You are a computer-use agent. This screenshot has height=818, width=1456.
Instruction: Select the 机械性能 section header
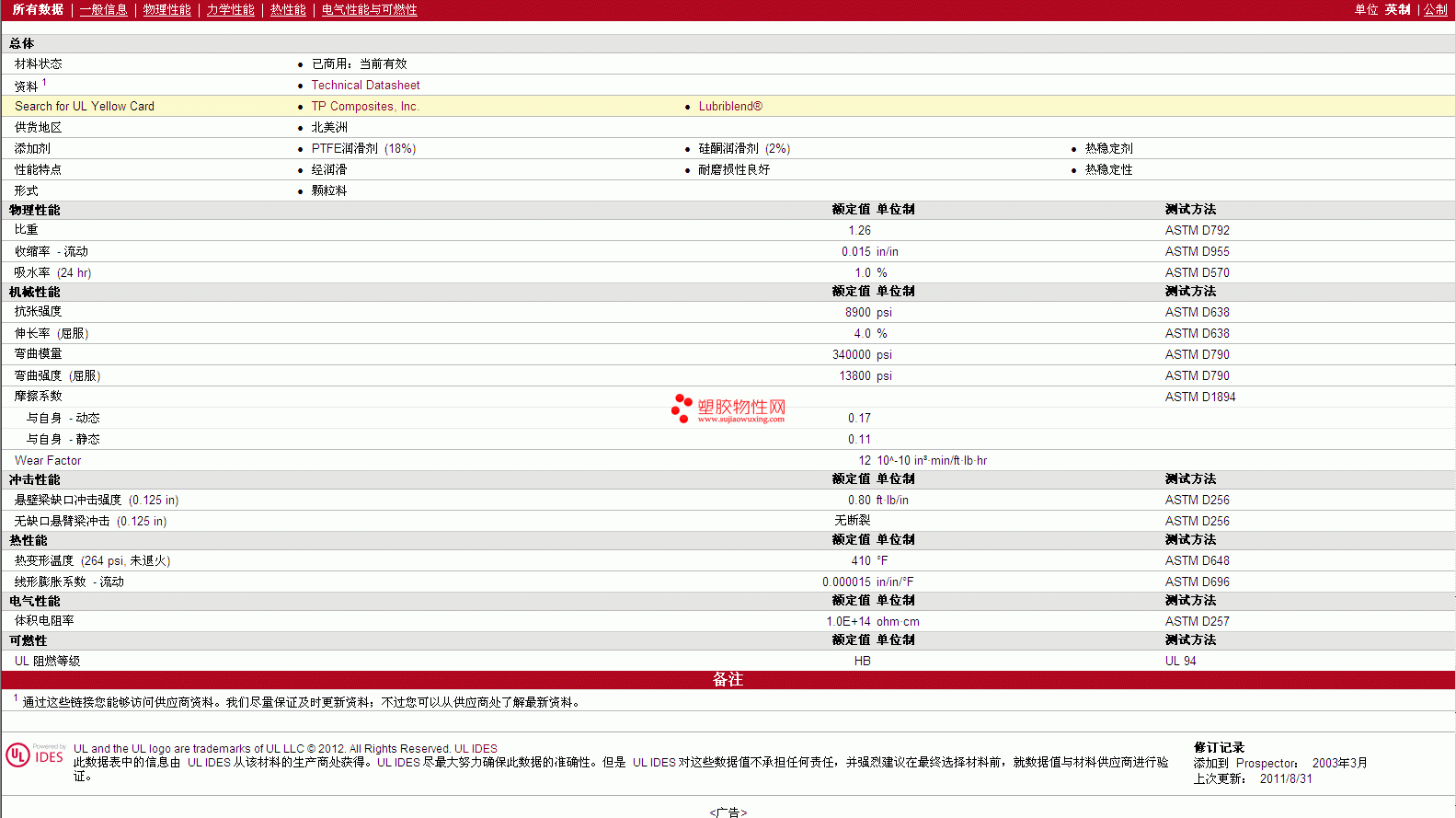tap(35, 293)
